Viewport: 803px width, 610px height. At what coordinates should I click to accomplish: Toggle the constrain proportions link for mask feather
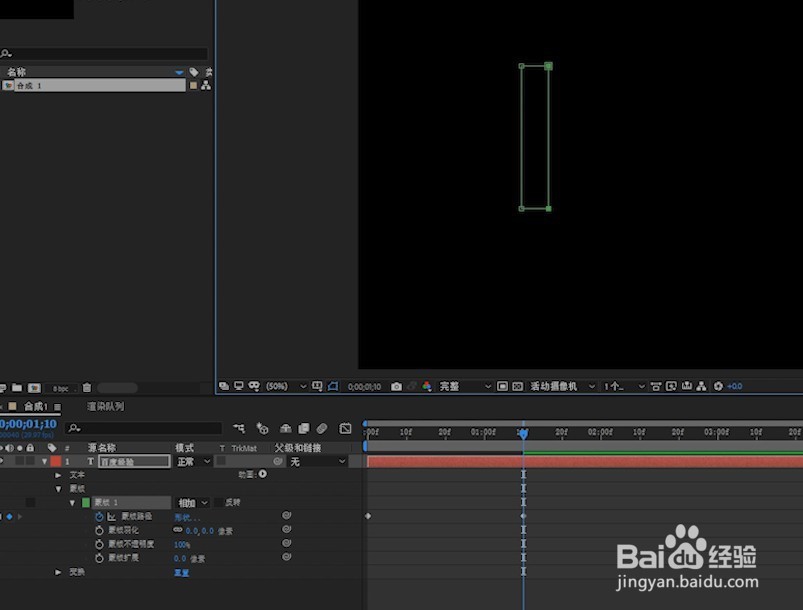click(x=178, y=530)
